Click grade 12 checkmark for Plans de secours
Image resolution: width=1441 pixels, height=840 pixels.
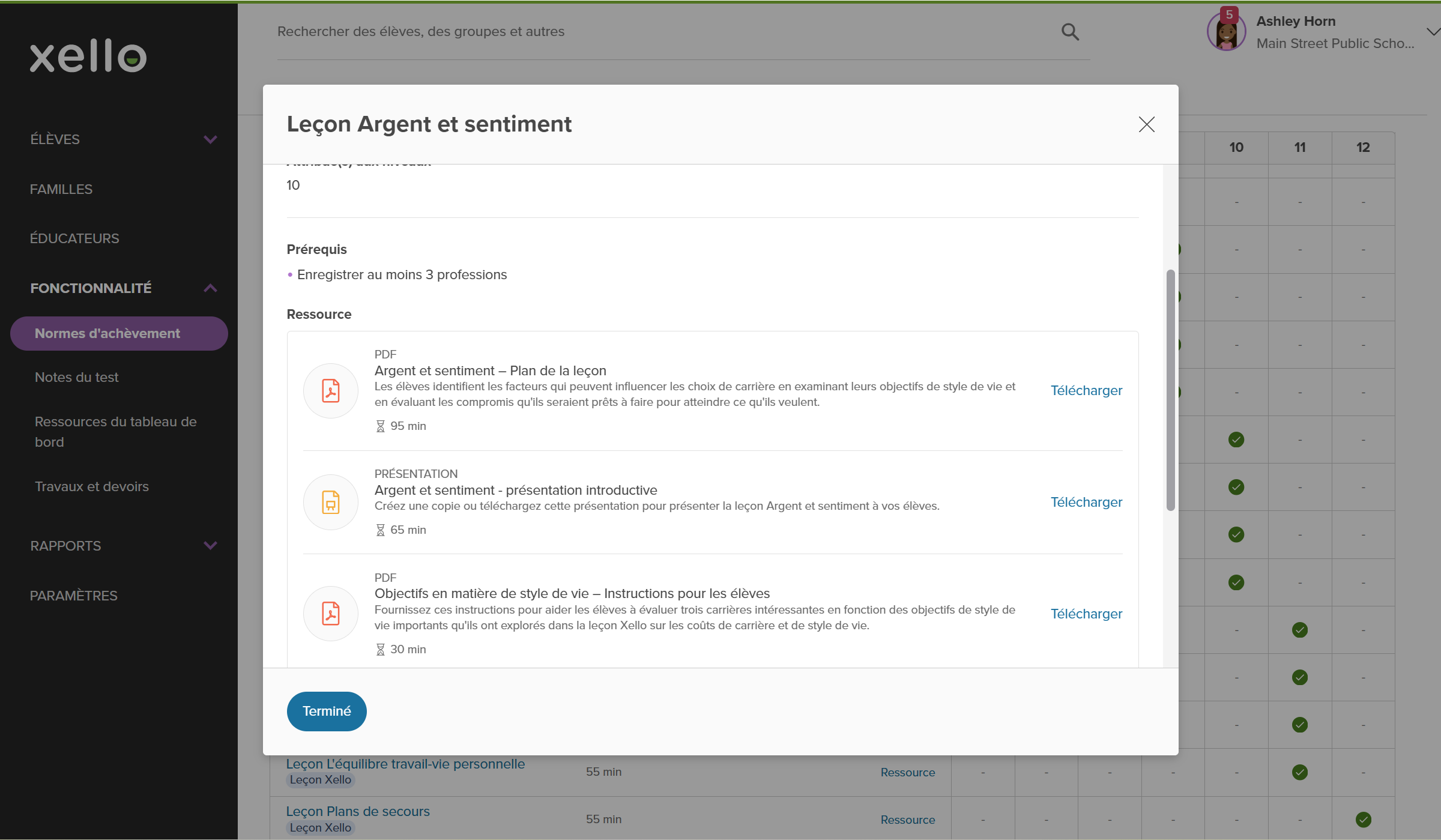pyautogui.click(x=1364, y=820)
